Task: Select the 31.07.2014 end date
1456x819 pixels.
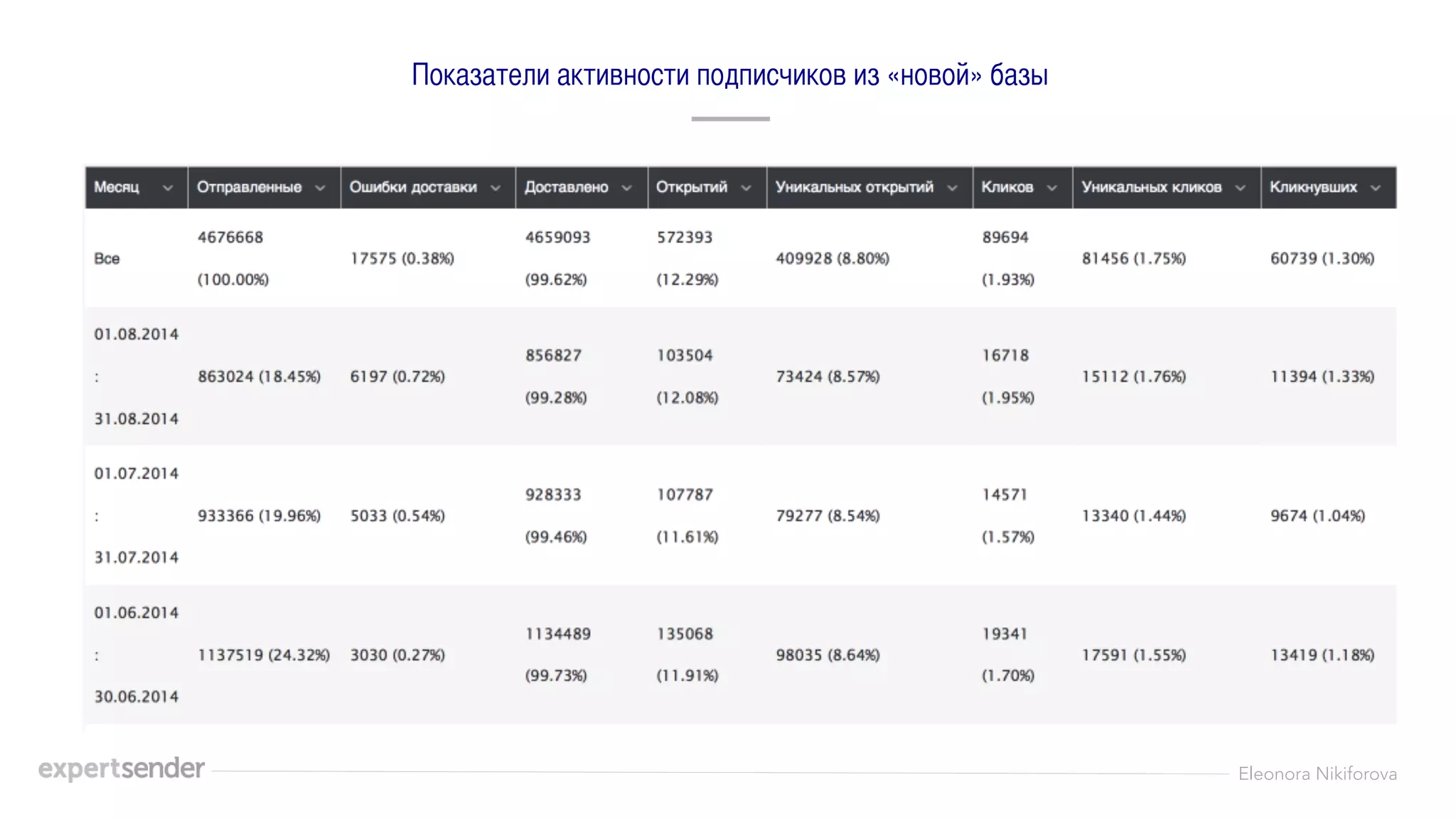Action: 136,557
